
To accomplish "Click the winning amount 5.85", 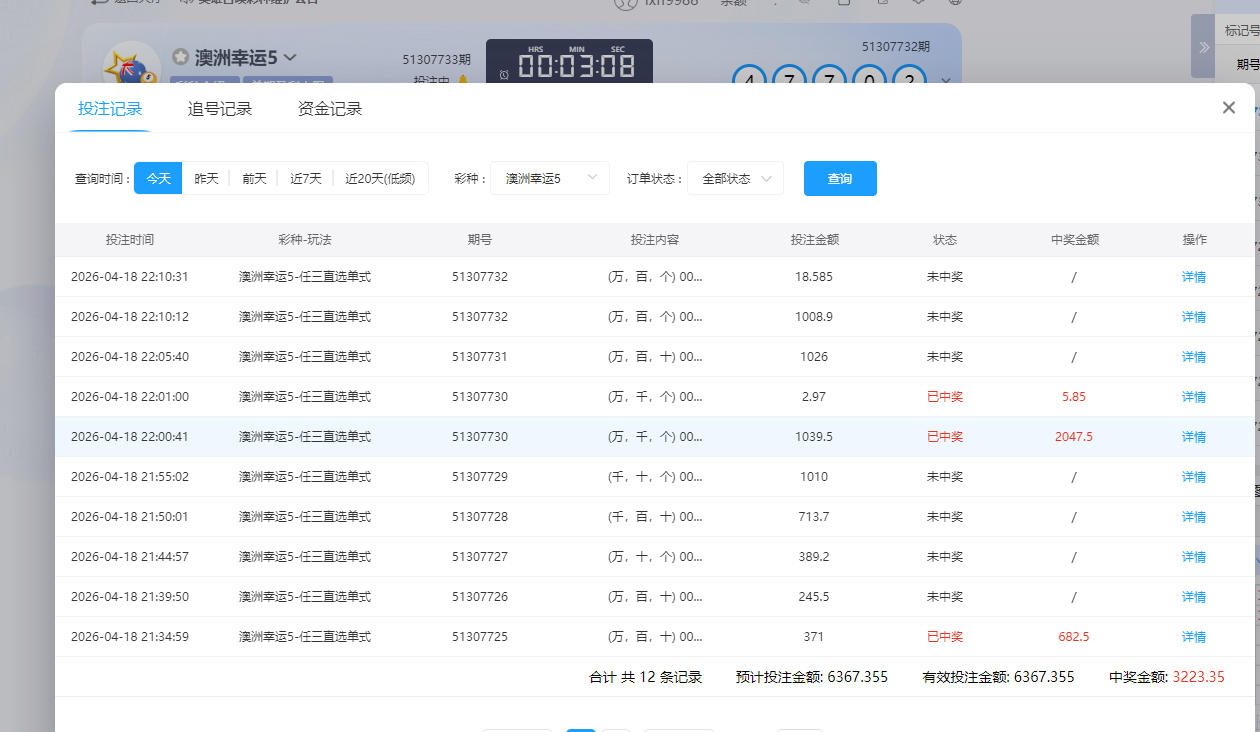I will (1074, 397).
